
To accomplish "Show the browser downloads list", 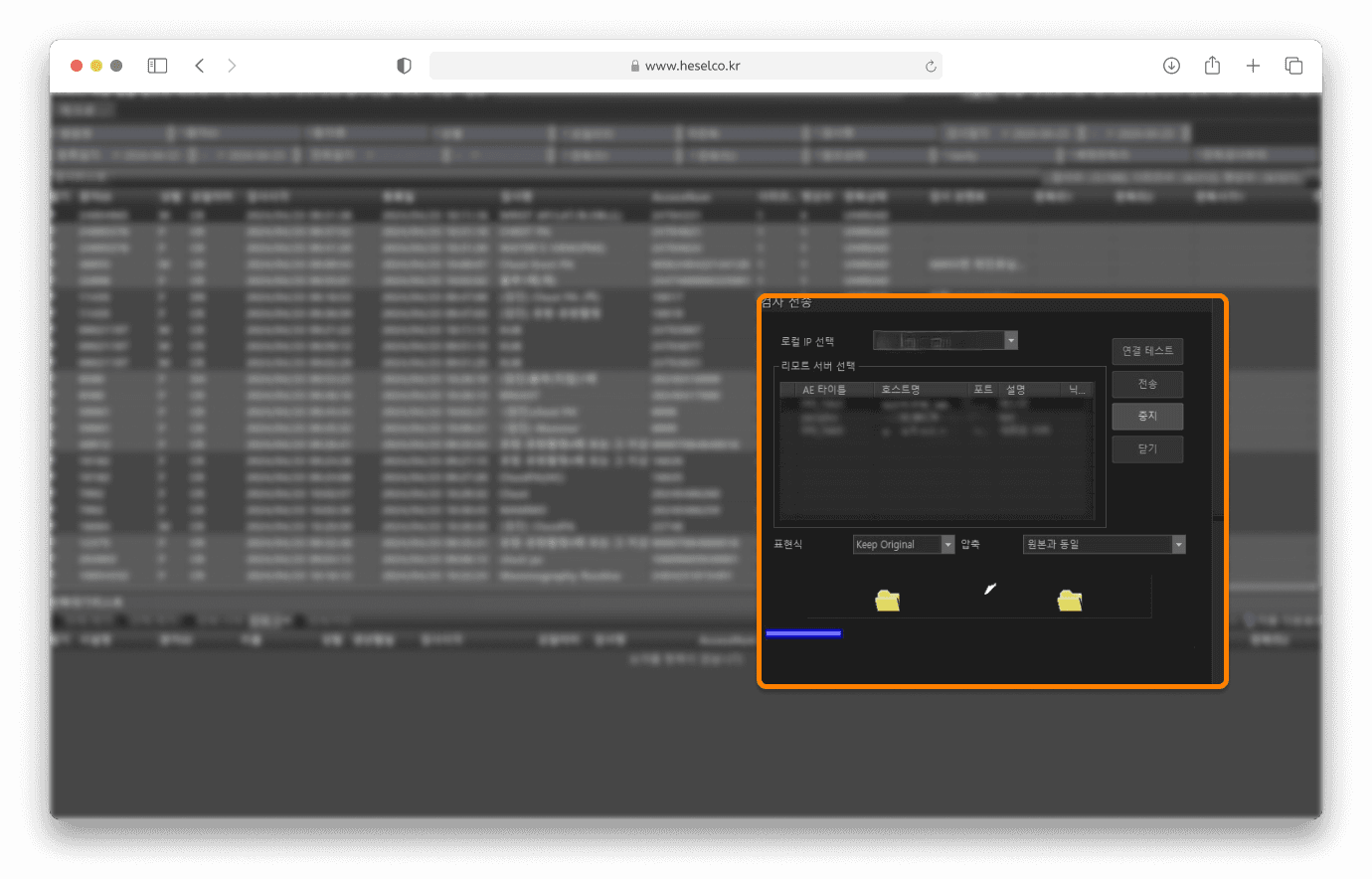I will [1171, 66].
